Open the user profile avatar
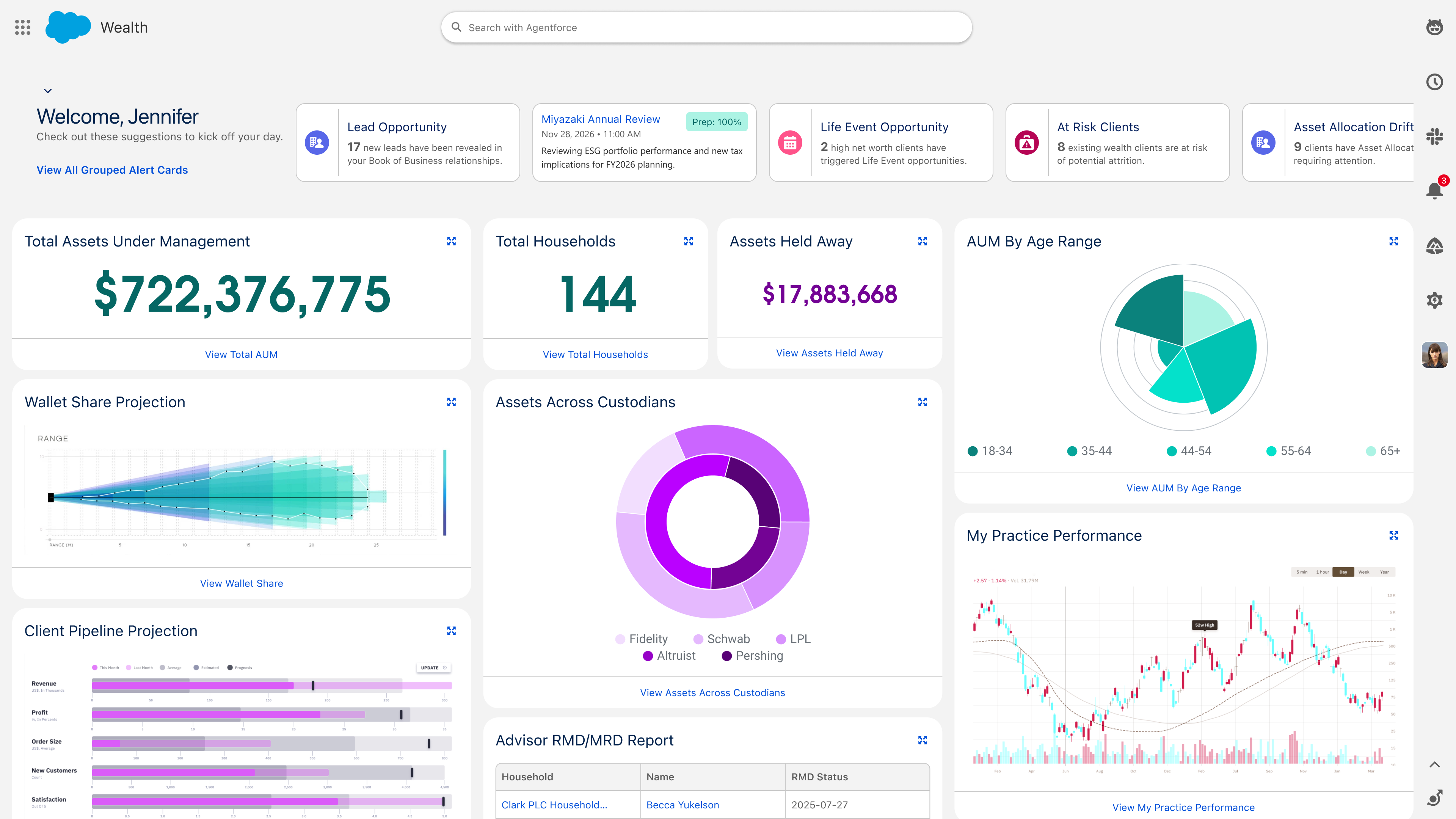 tap(1434, 355)
